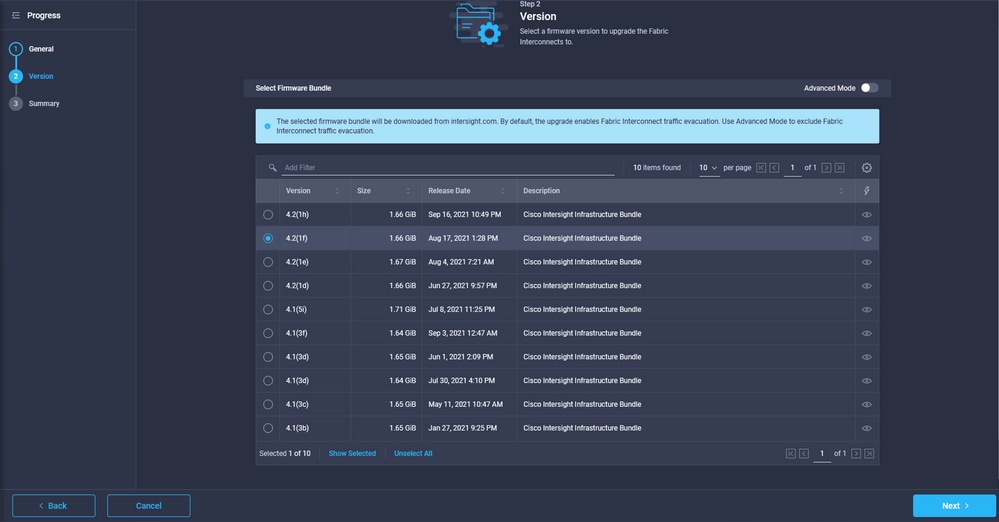Click the info icon in blue banner
This screenshot has height=522, width=999.
click(268, 126)
